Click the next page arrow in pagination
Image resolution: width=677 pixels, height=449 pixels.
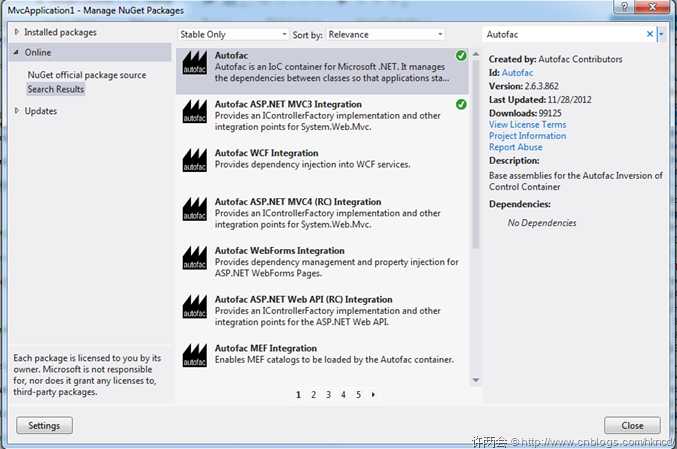pyautogui.click(x=373, y=395)
